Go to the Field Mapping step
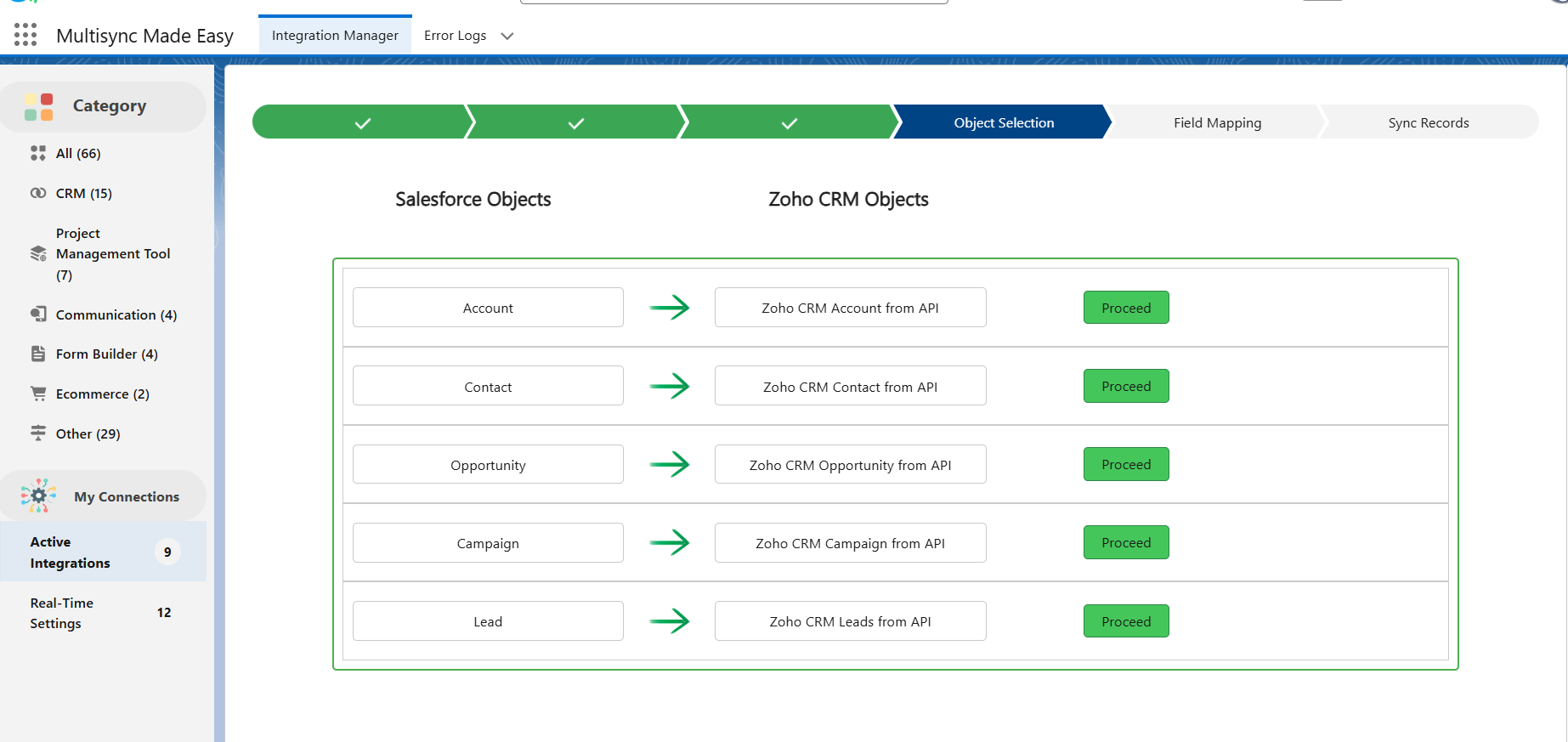 1217,122
